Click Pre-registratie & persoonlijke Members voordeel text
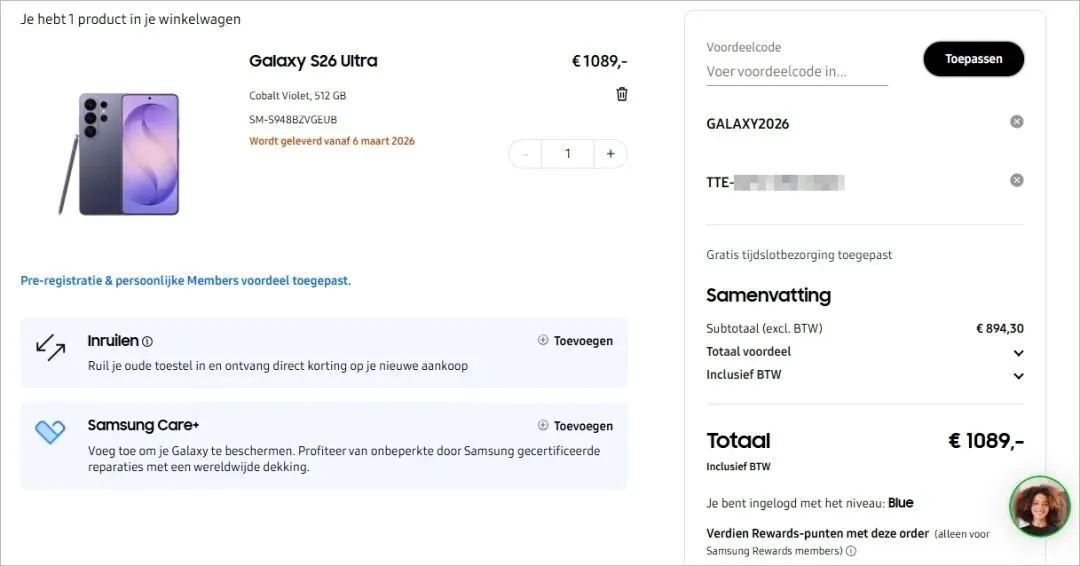The width and height of the screenshot is (1080, 566). (186, 281)
